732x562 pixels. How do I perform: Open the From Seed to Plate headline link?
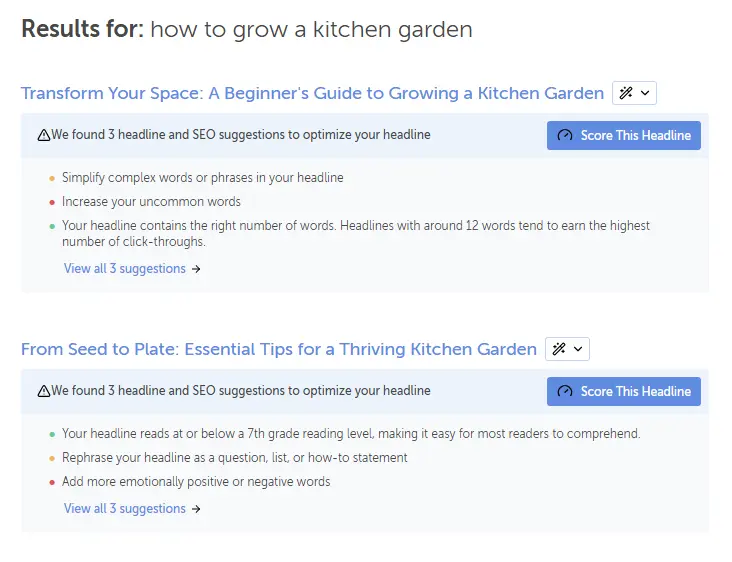pyautogui.click(x=278, y=349)
